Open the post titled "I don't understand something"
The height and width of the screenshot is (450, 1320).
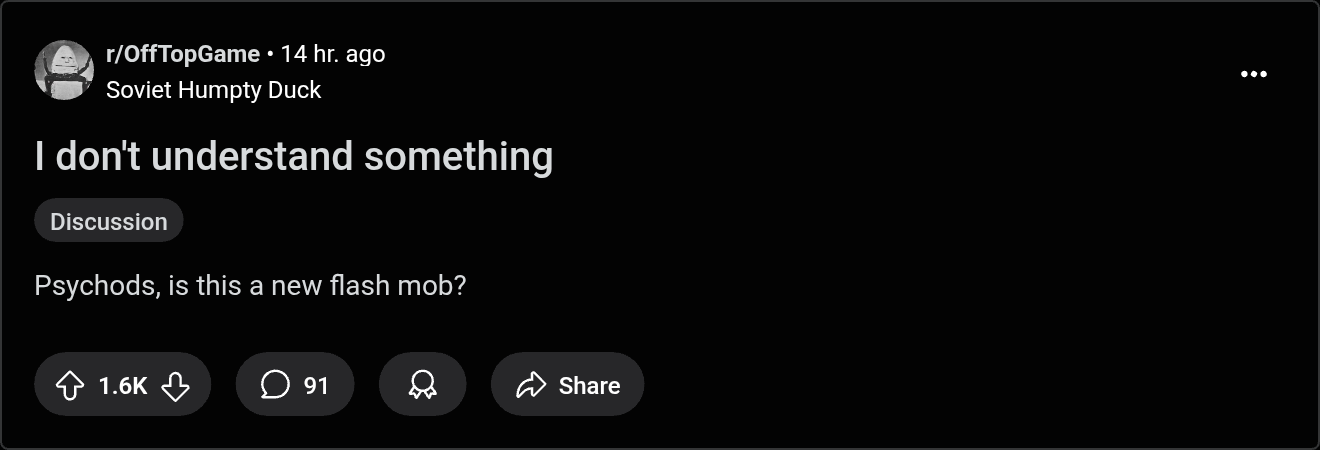tap(293, 157)
